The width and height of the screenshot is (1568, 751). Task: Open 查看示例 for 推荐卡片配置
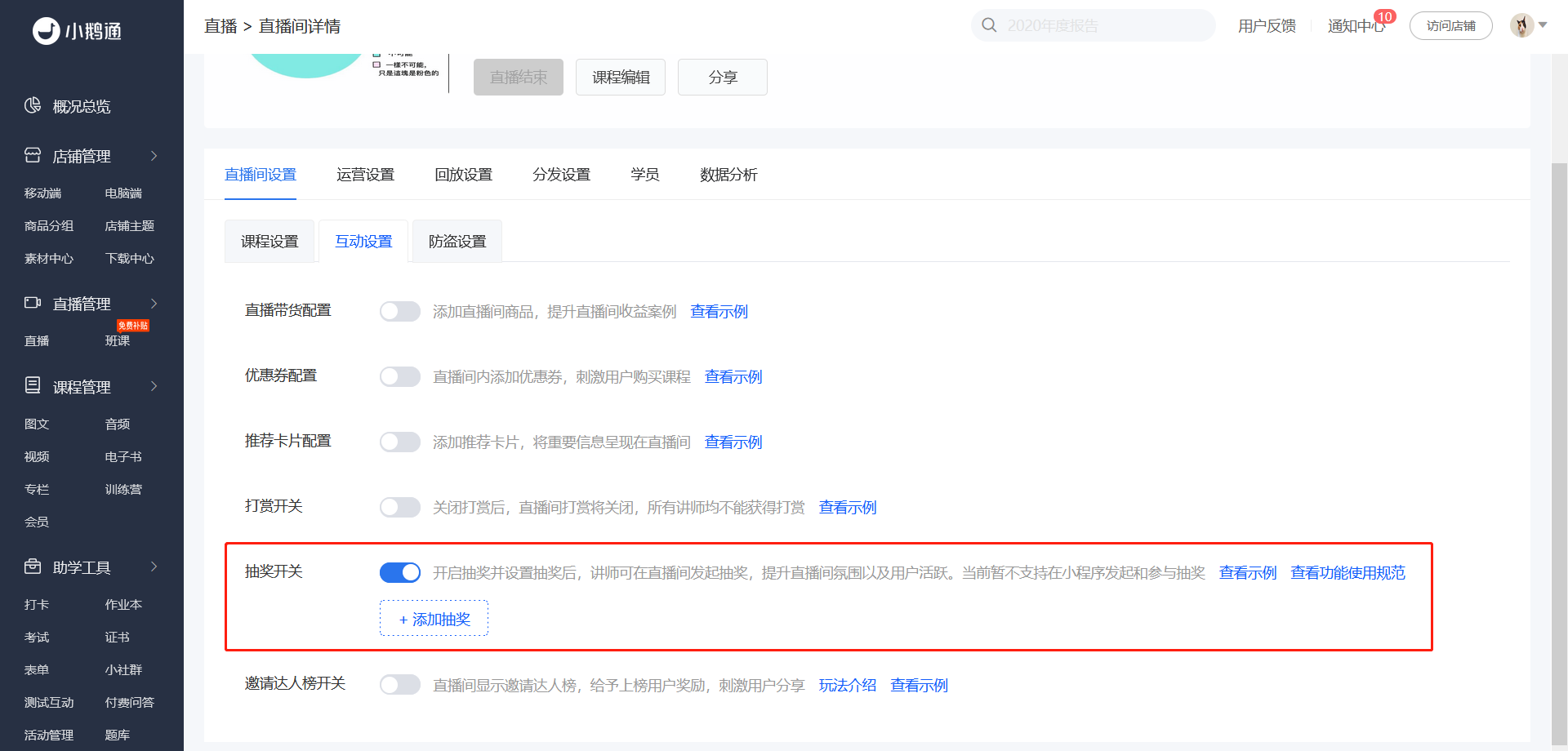click(x=733, y=442)
